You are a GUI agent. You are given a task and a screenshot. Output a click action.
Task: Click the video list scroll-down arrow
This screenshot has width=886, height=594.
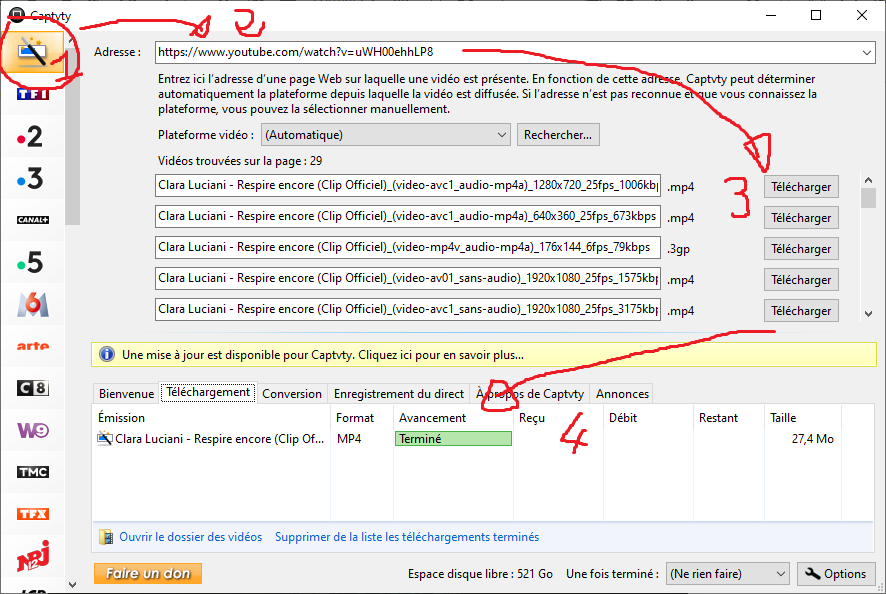click(x=868, y=314)
